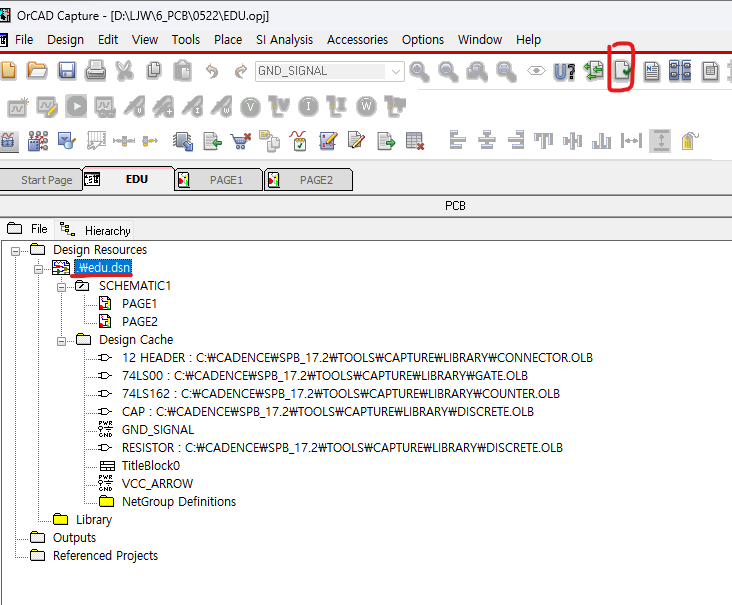Collapse the Design Cache folder node
732x605 pixels.
coord(62,341)
